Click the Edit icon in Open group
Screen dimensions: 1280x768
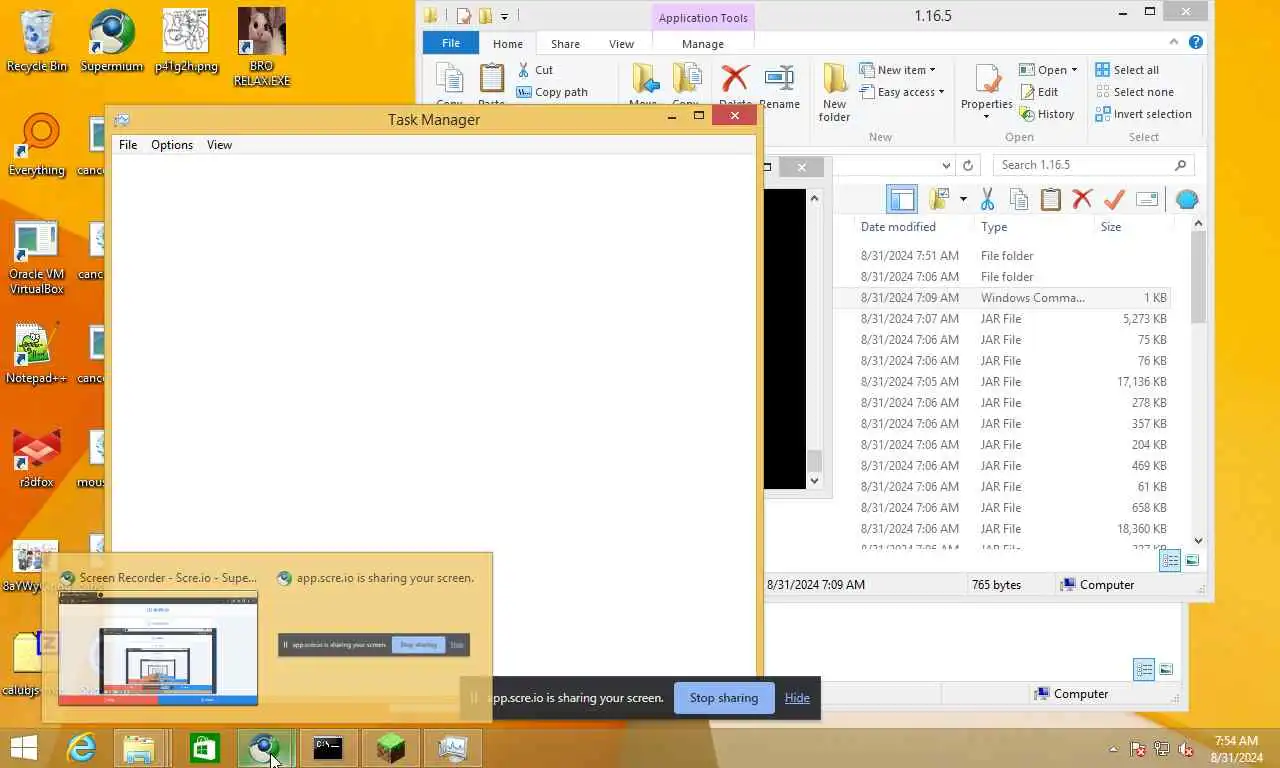pyautogui.click(x=1039, y=92)
